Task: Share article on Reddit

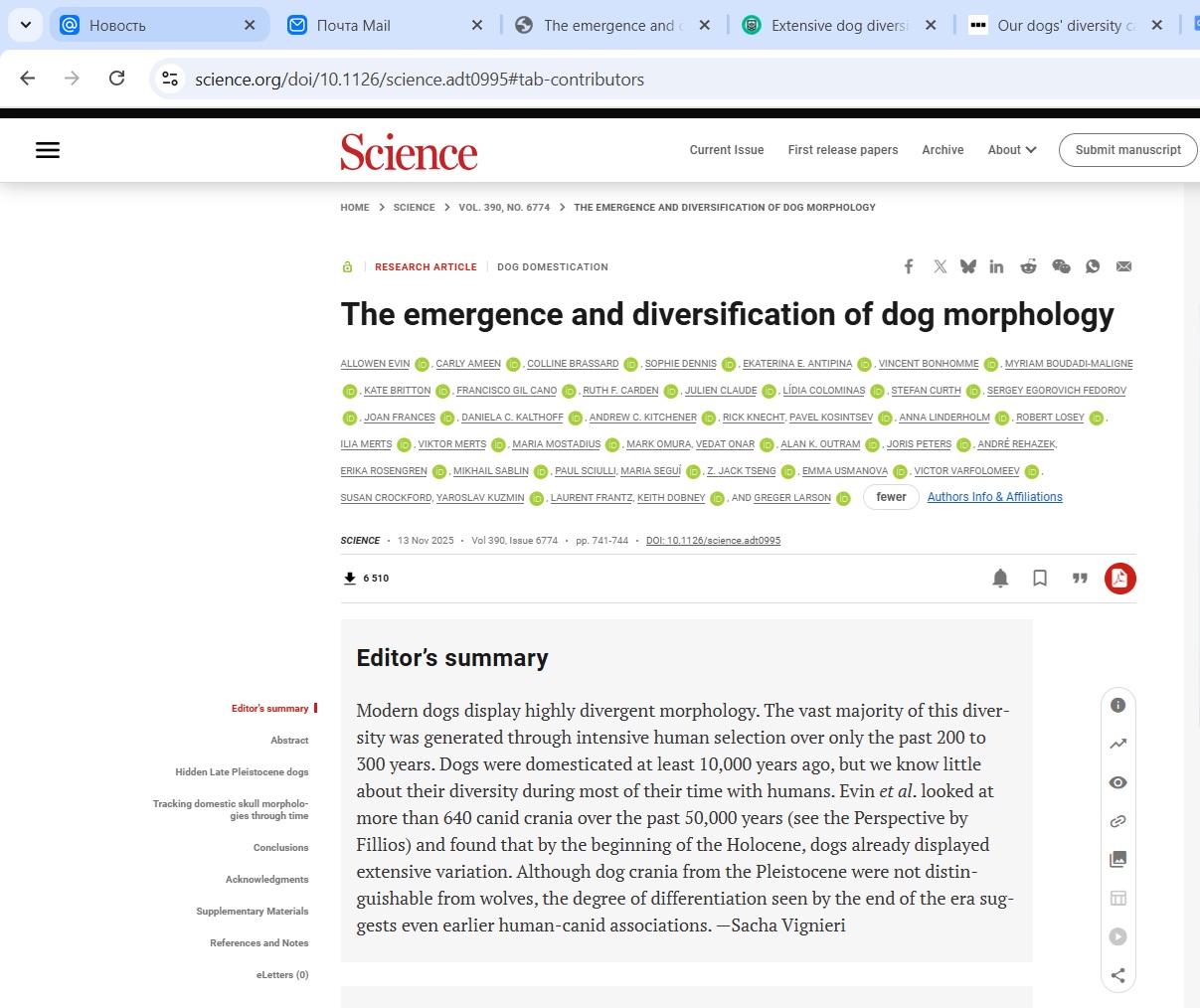Action: click(x=1028, y=266)
